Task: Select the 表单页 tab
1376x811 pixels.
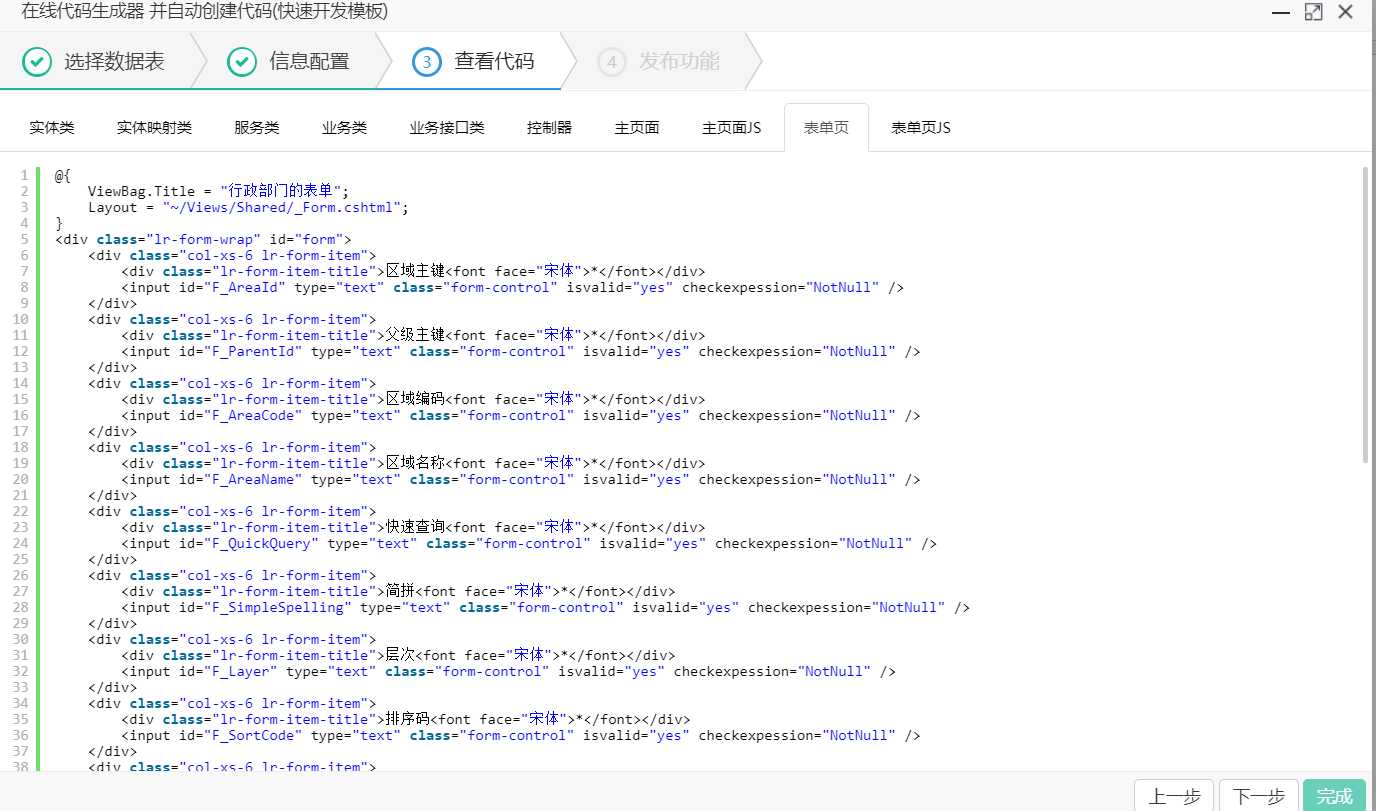Action: tap(827, 128)
